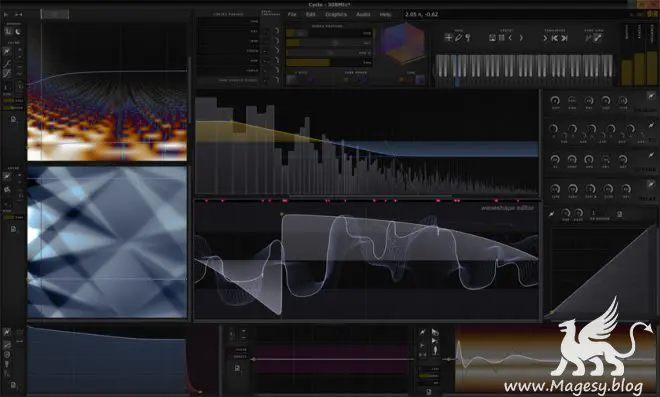Screen dimensions: 660x397
Task: Open spectrum panel preset document icon
Action: coord(13,120)
